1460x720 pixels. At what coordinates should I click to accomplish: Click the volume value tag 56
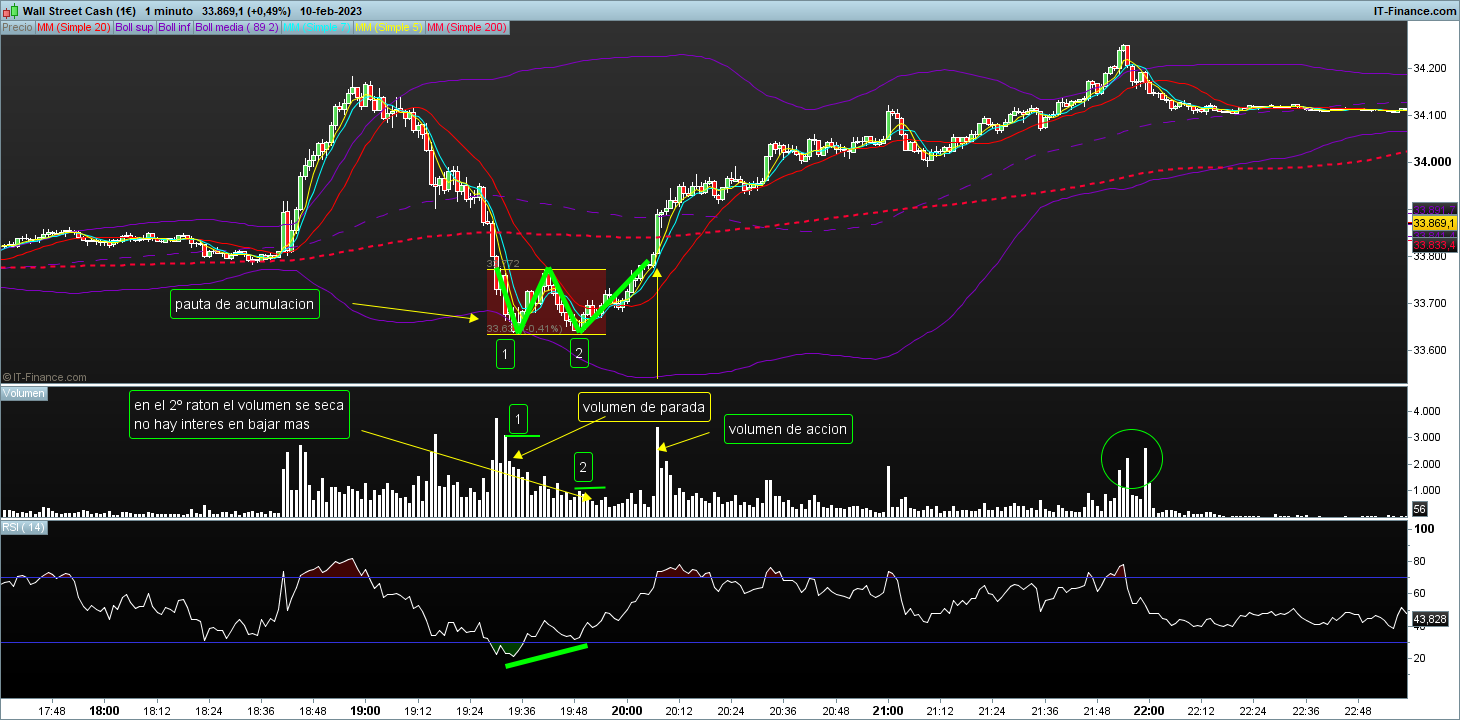pyautogui.click(x=1420, y=510)
